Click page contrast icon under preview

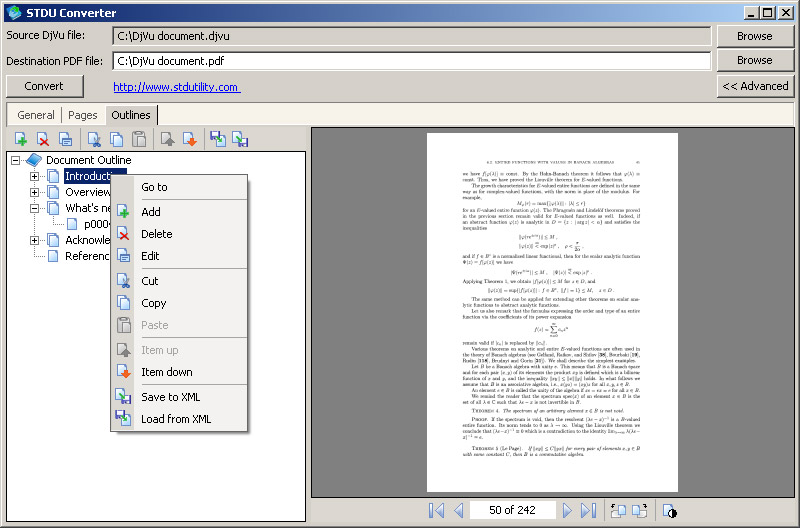pos(669,510)
